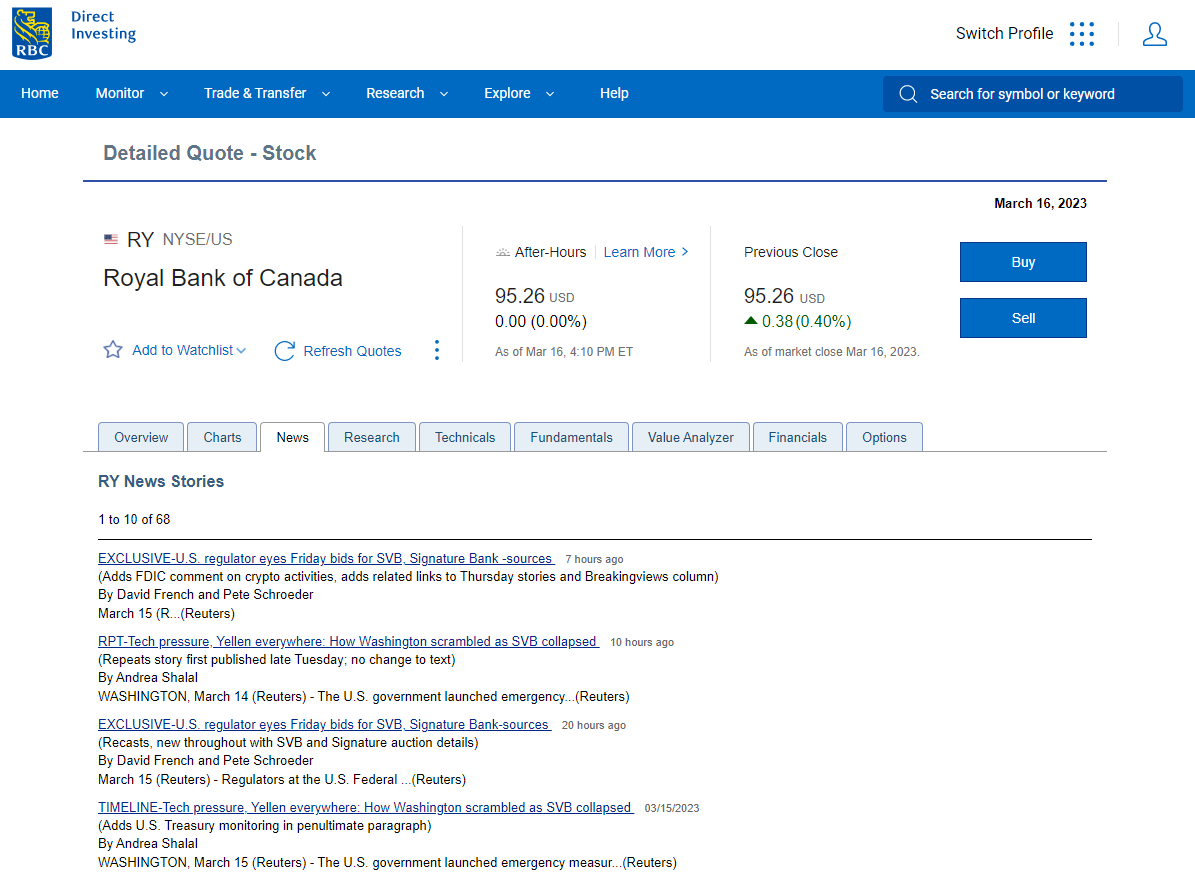Screen dimensions: 1195x878
Task: Open the 7 hours ago SVB story
Action: pos(325,559)
